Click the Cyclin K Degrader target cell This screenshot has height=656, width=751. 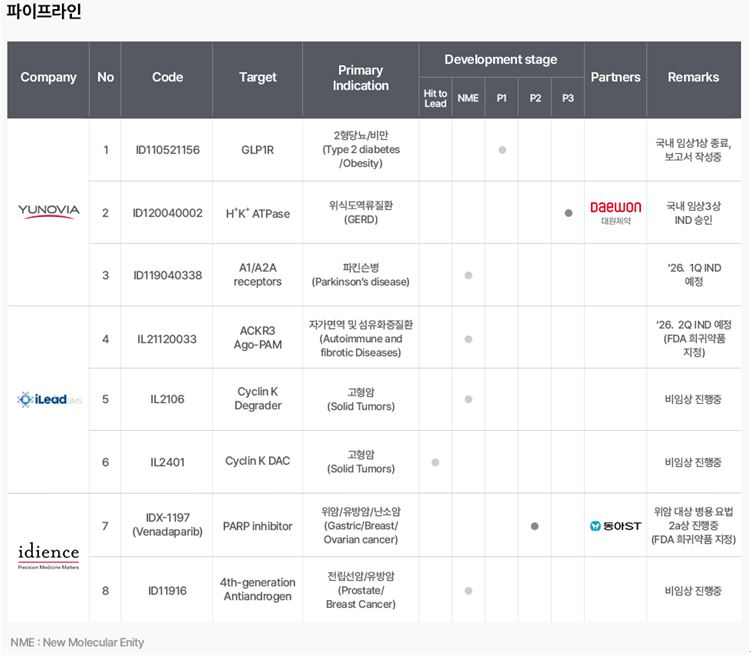coord(258,399)
